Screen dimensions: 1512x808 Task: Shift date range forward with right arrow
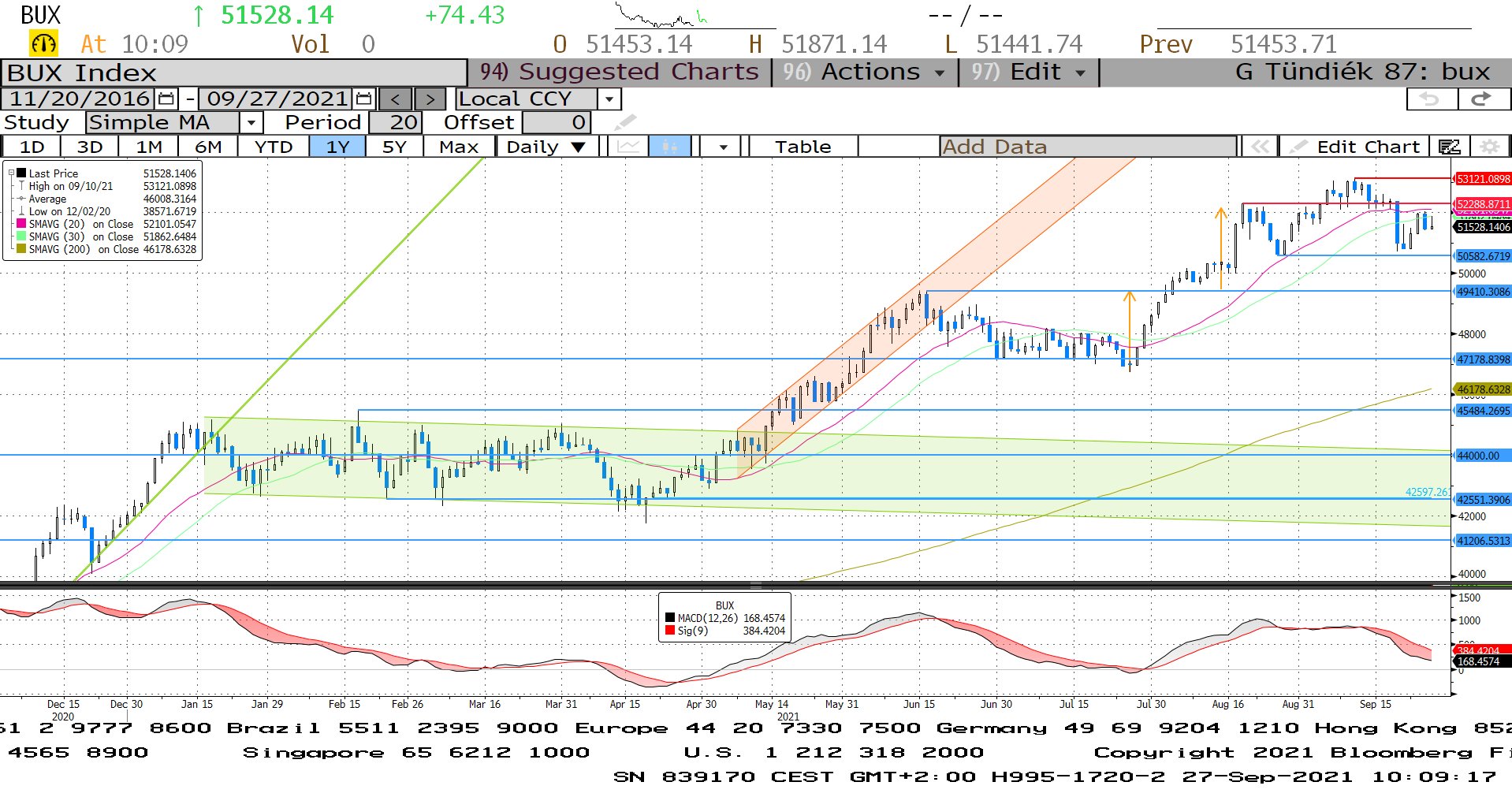coord(430,99)
